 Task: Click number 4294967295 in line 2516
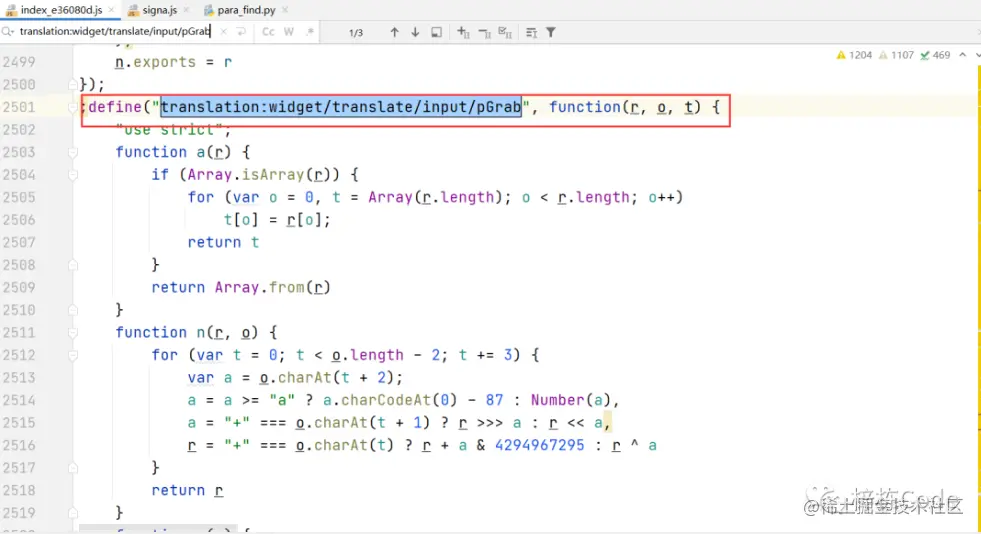[x=539, y=445]
